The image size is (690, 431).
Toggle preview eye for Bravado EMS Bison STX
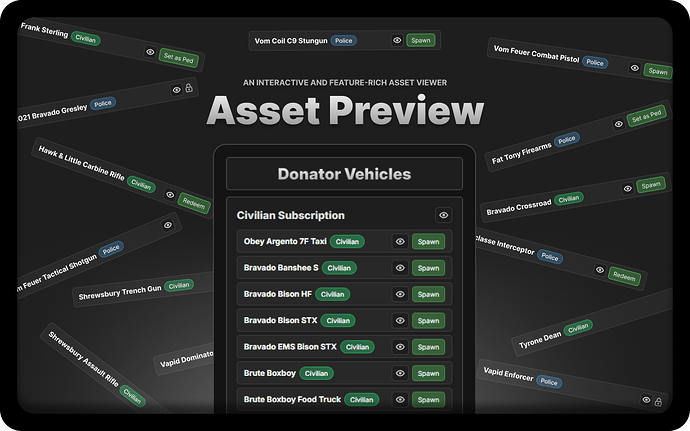coord(400,347)
